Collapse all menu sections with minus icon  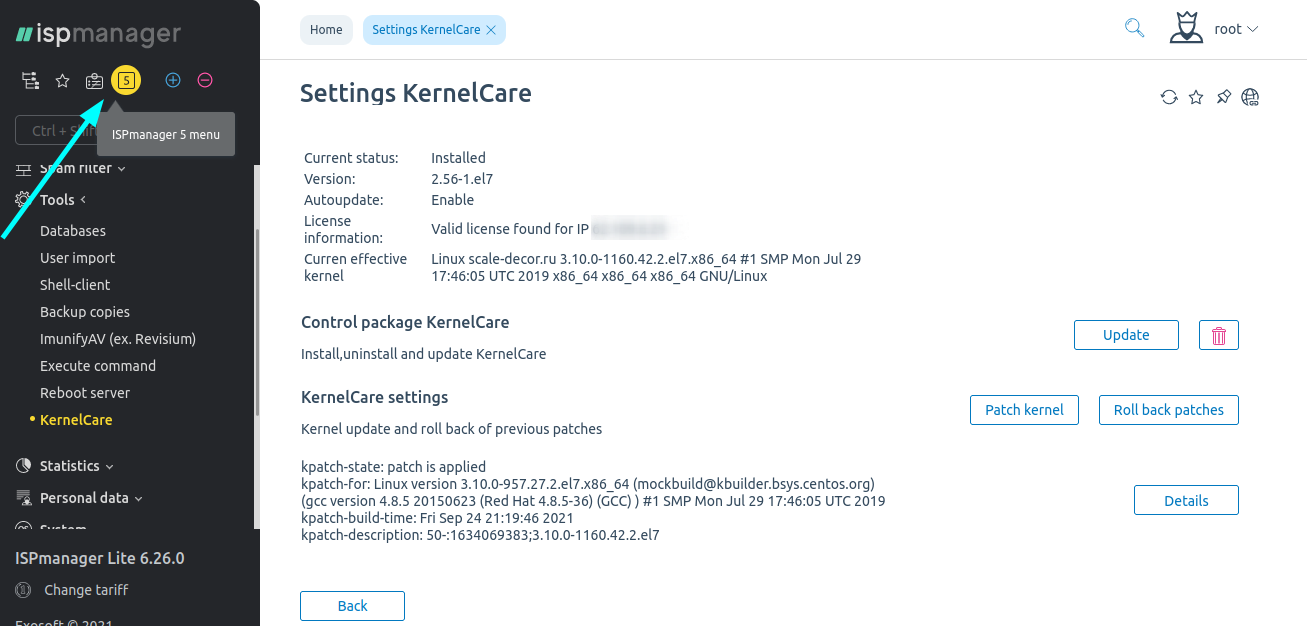[x=205, y=80]
